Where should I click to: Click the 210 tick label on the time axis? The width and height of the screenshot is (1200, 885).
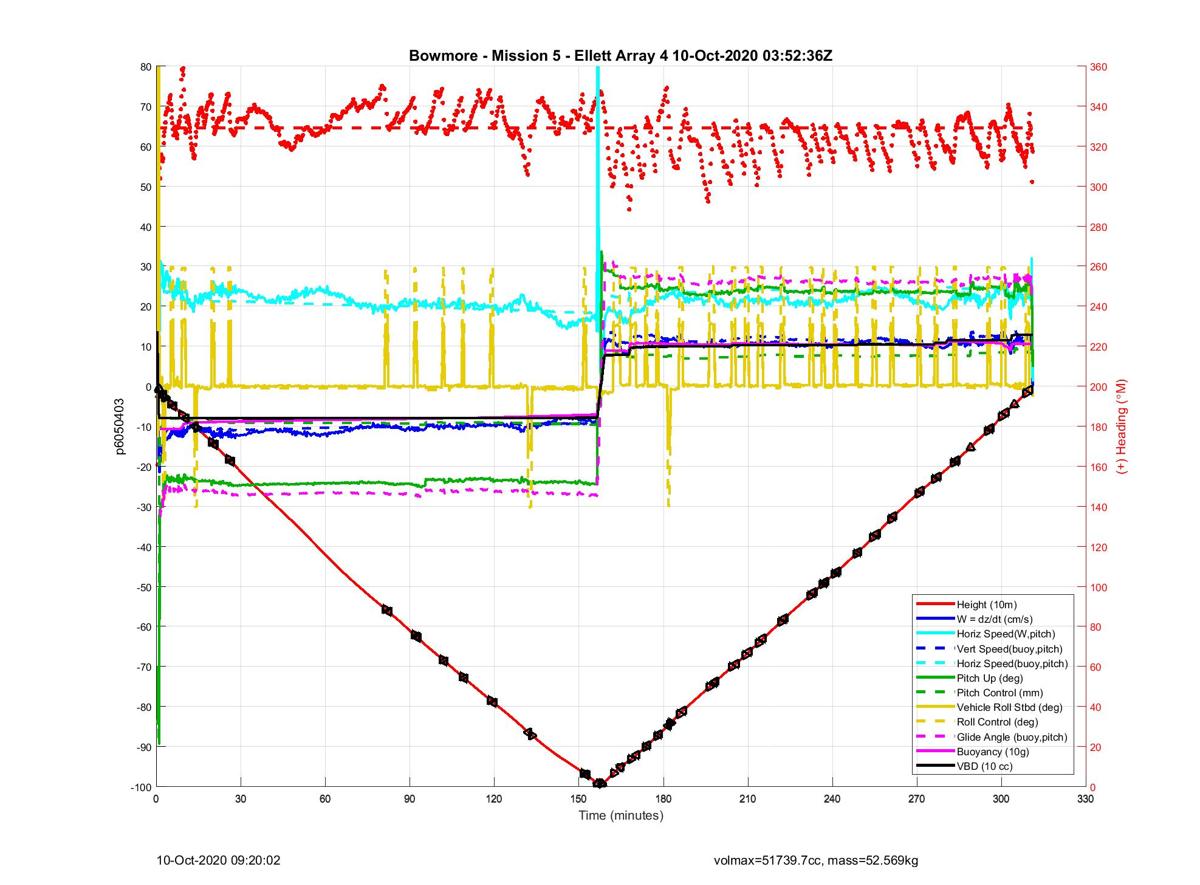click(x=747, y=800)
